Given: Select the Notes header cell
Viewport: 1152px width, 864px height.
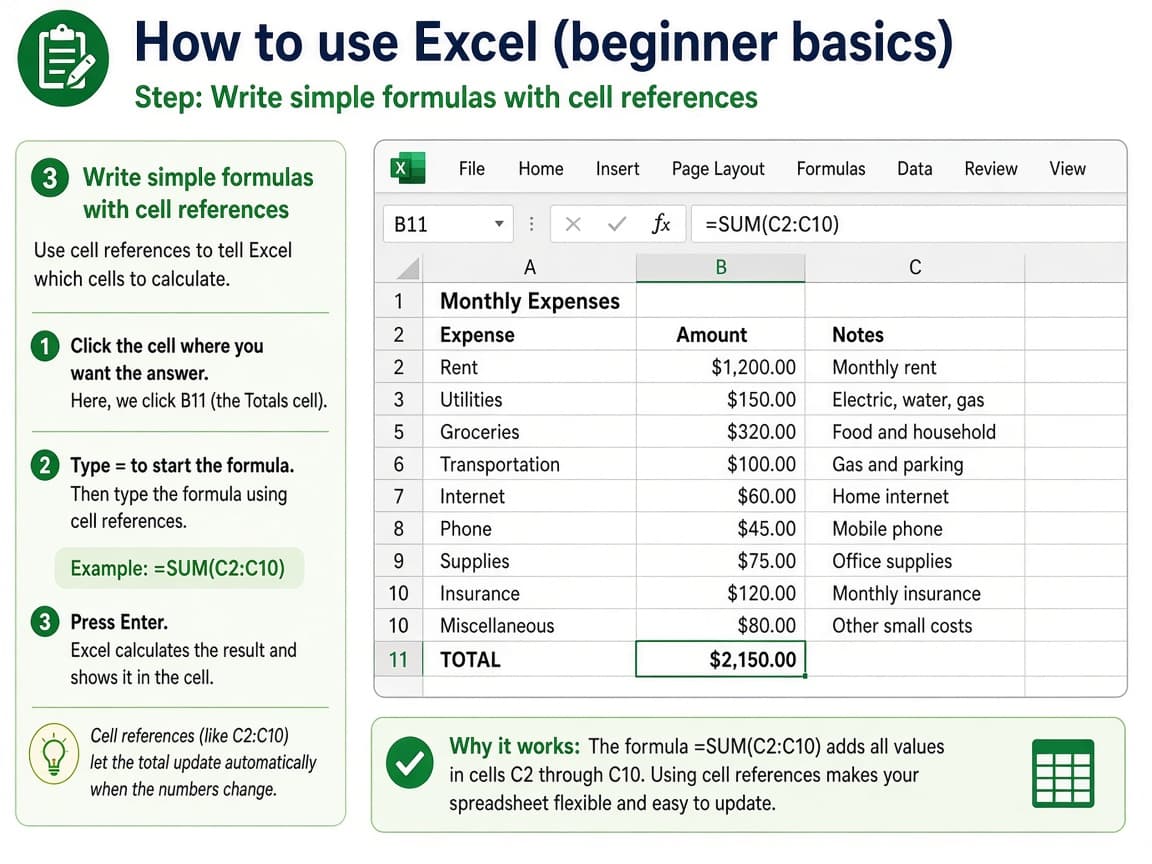Looking at the screenshot, I should click(915, 335).
